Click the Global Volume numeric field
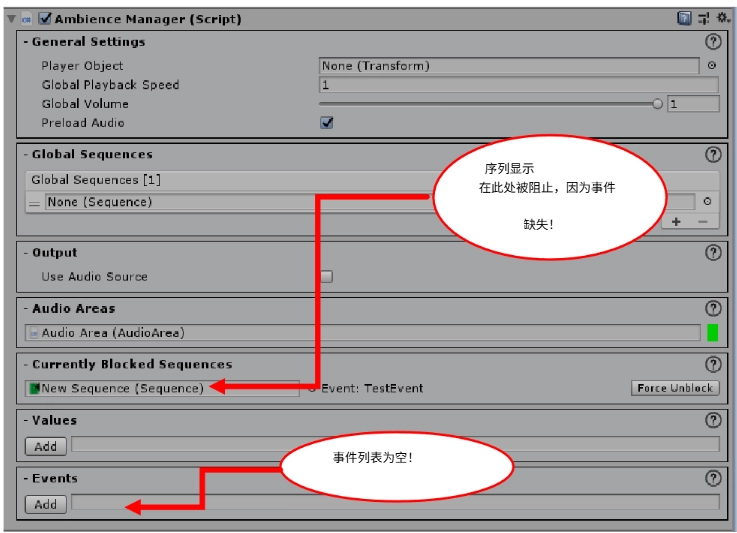Screen dimensions: 737x533 [x=693, y=104]
